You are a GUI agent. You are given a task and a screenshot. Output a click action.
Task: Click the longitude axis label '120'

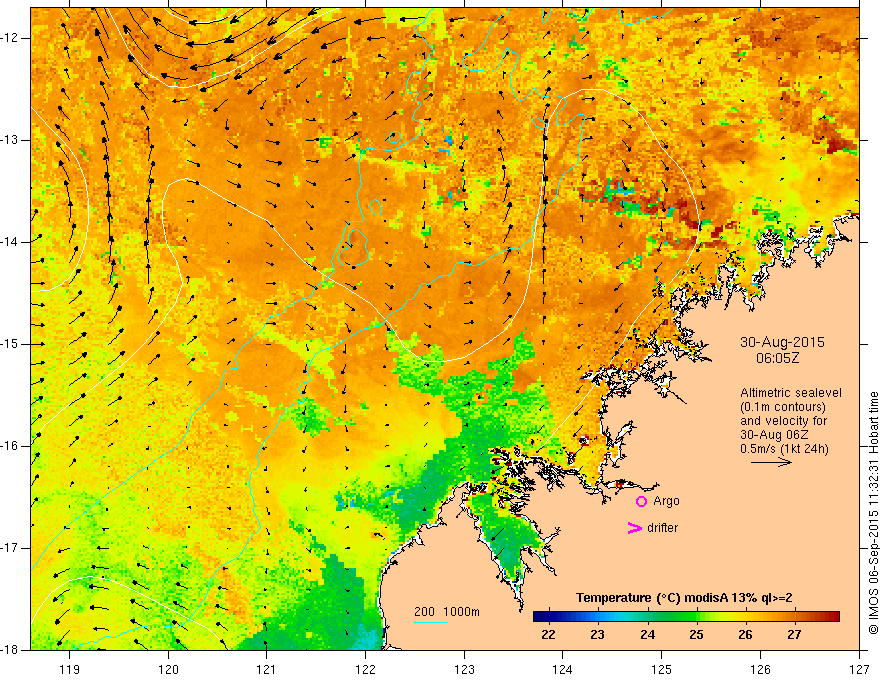[168, 669]
